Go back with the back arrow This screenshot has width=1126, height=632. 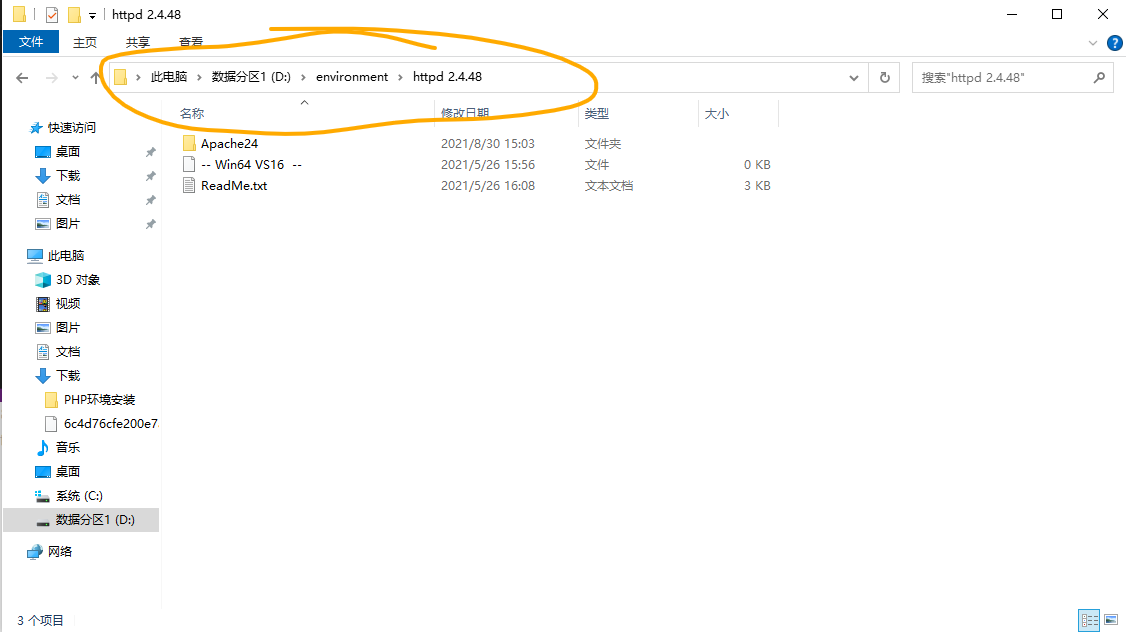(22, 78)
